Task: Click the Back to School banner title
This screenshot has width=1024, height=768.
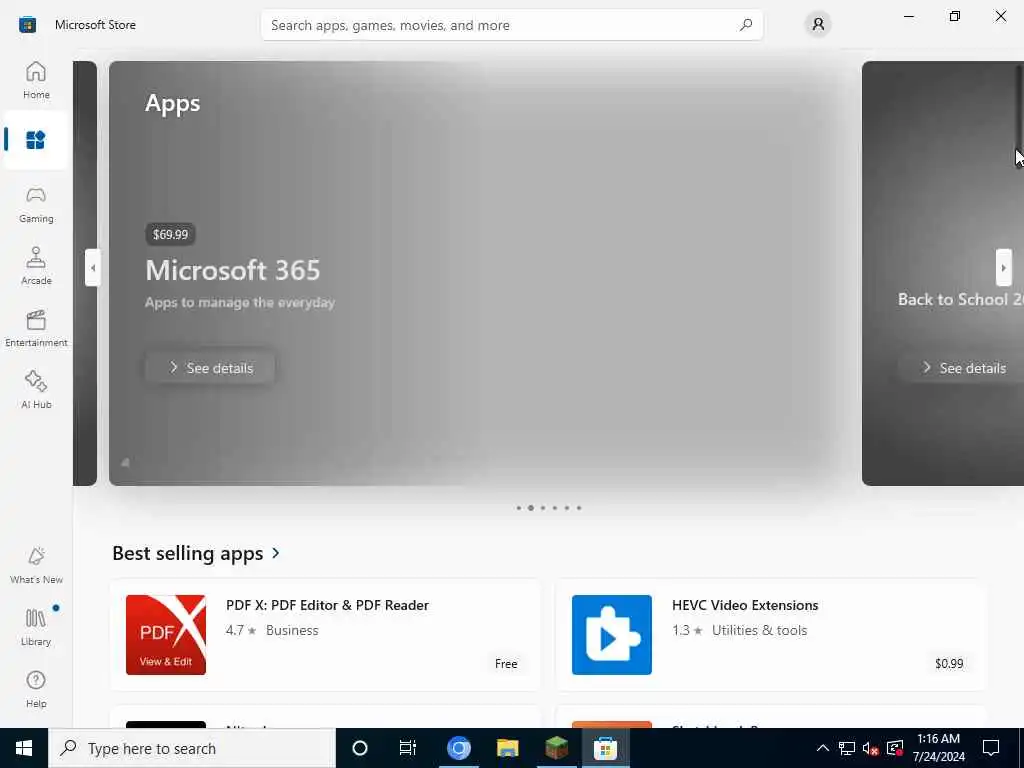Action: click(x=961, y=300)
